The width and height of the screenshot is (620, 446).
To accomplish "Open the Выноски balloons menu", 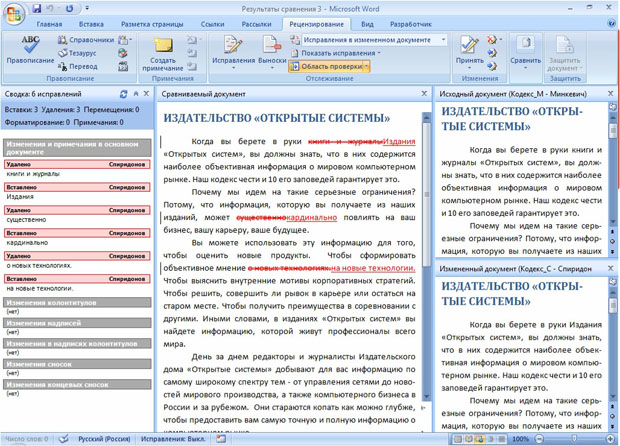I will pyautogui.click(x=272, y=53).
